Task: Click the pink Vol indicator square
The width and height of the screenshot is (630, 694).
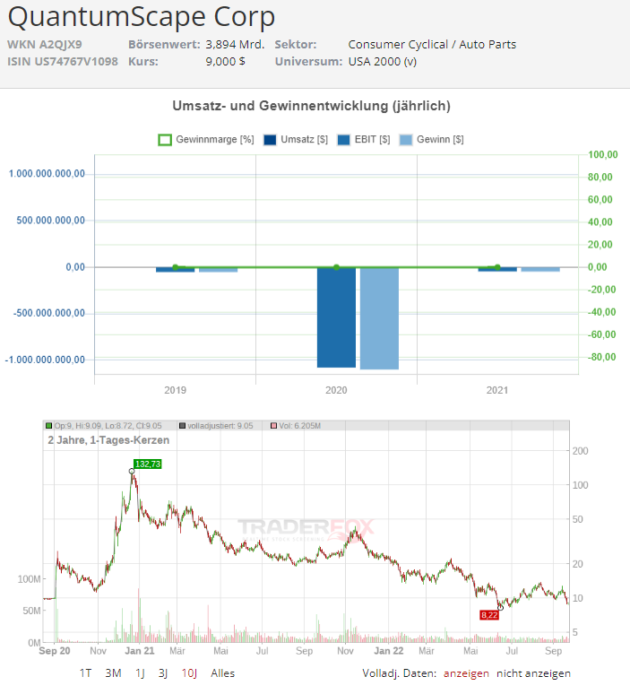Action: tap(274, 426)
